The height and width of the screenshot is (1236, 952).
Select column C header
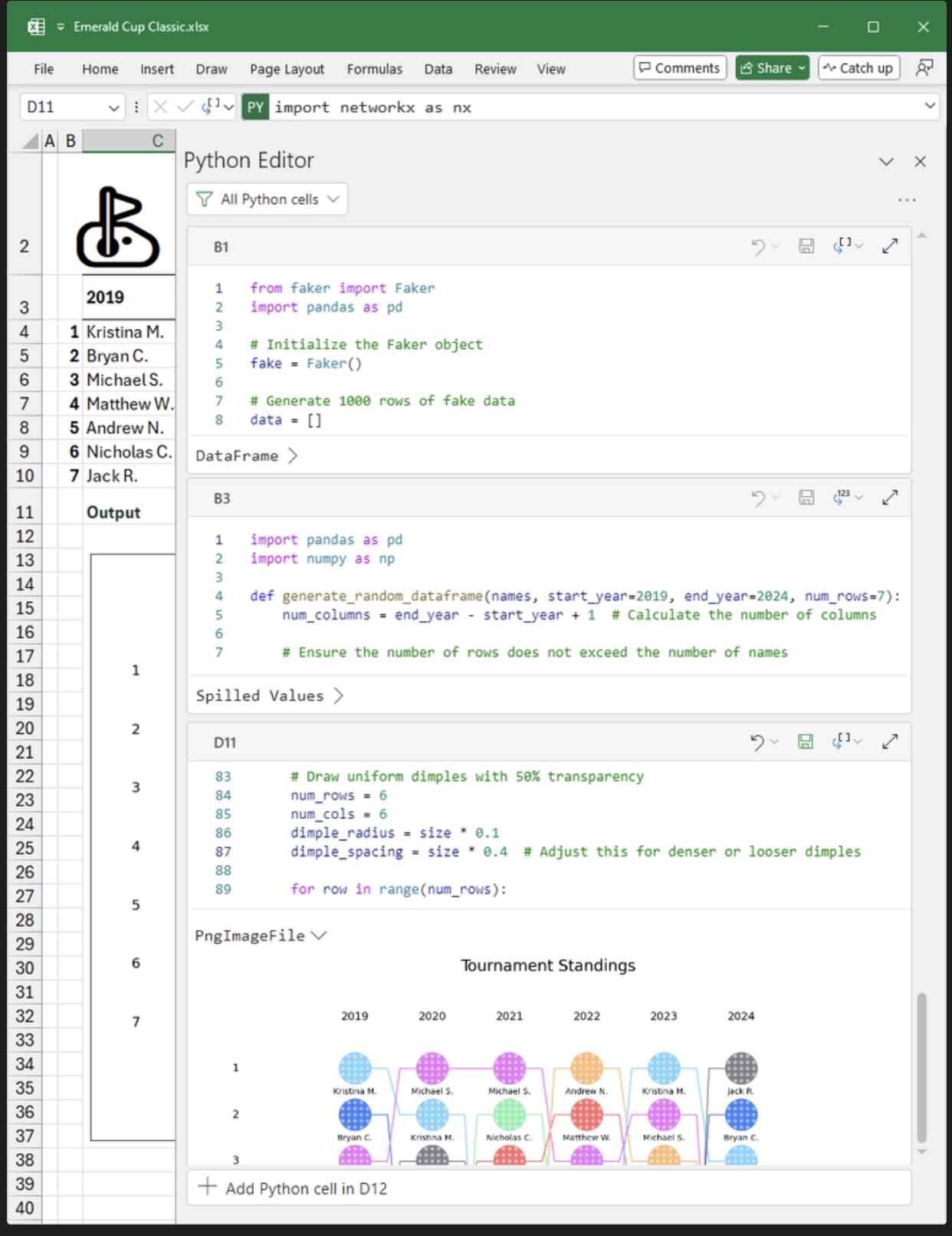click(129, 140)
